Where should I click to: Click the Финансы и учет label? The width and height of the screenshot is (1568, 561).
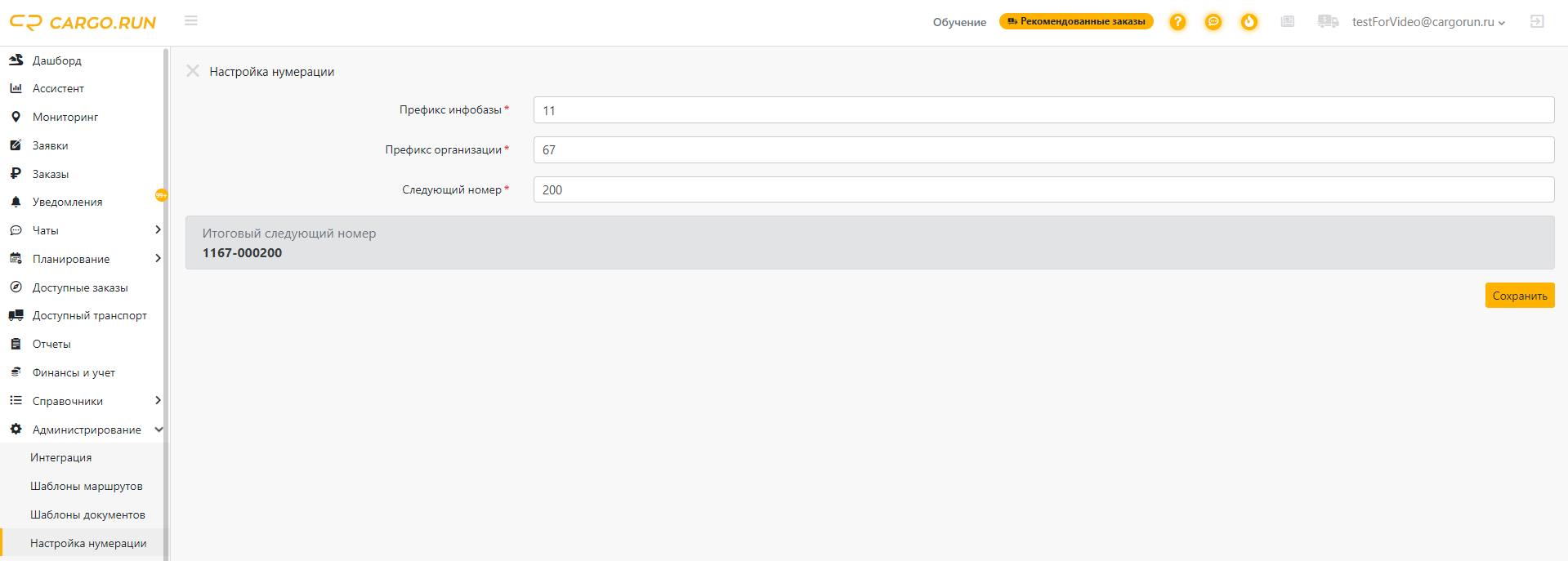tap(74, 372)
